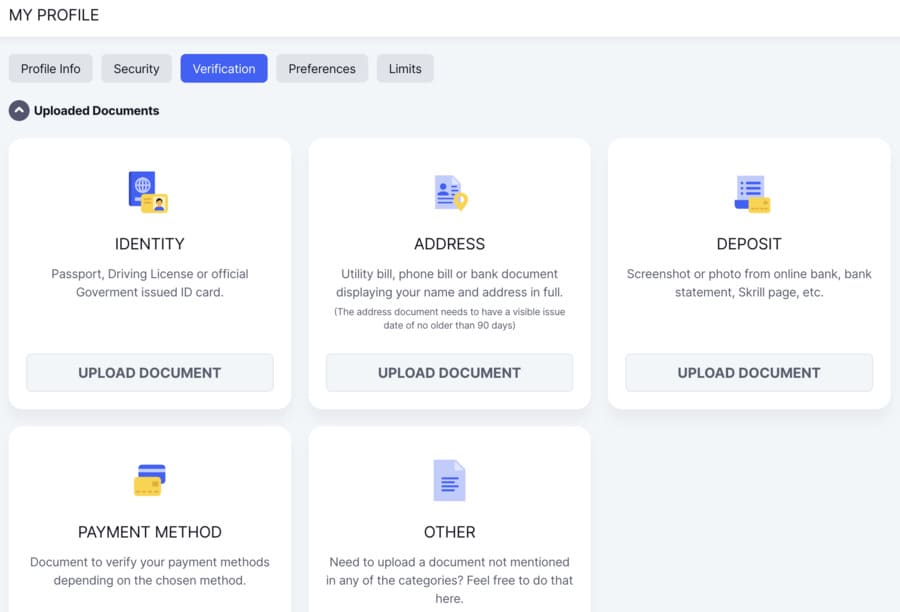Click the Payment Method cards icon
Viewport: 900px width, 612px height.
tap(149, 480)
